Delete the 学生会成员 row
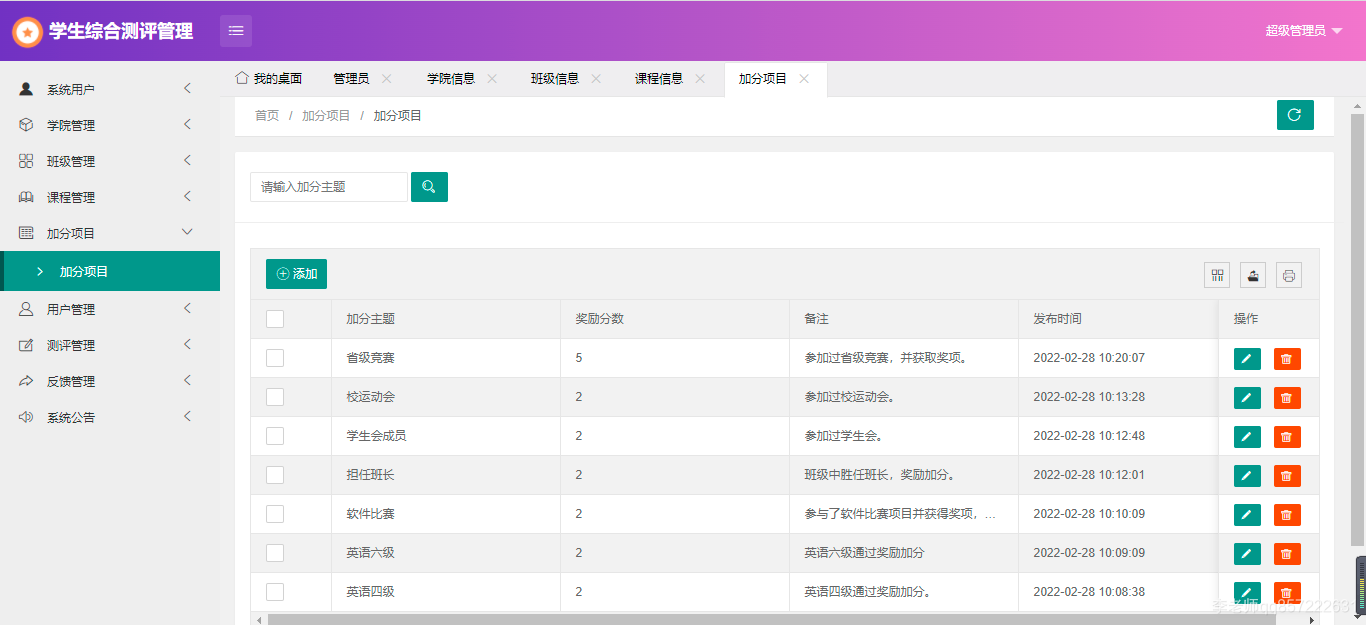Viewport: 1366px width, 625px height. [1287, 437]
